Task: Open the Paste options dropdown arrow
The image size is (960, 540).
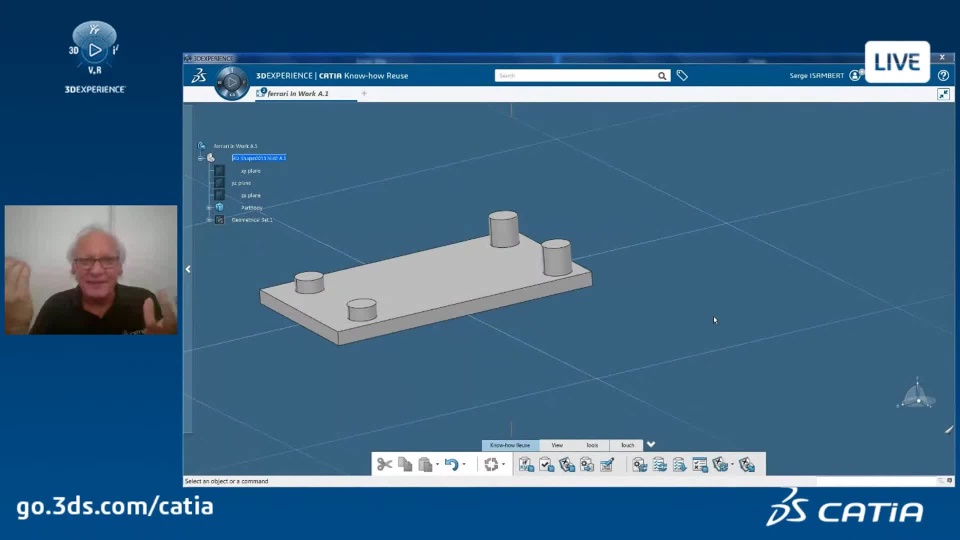Action: tap(437, 465)
